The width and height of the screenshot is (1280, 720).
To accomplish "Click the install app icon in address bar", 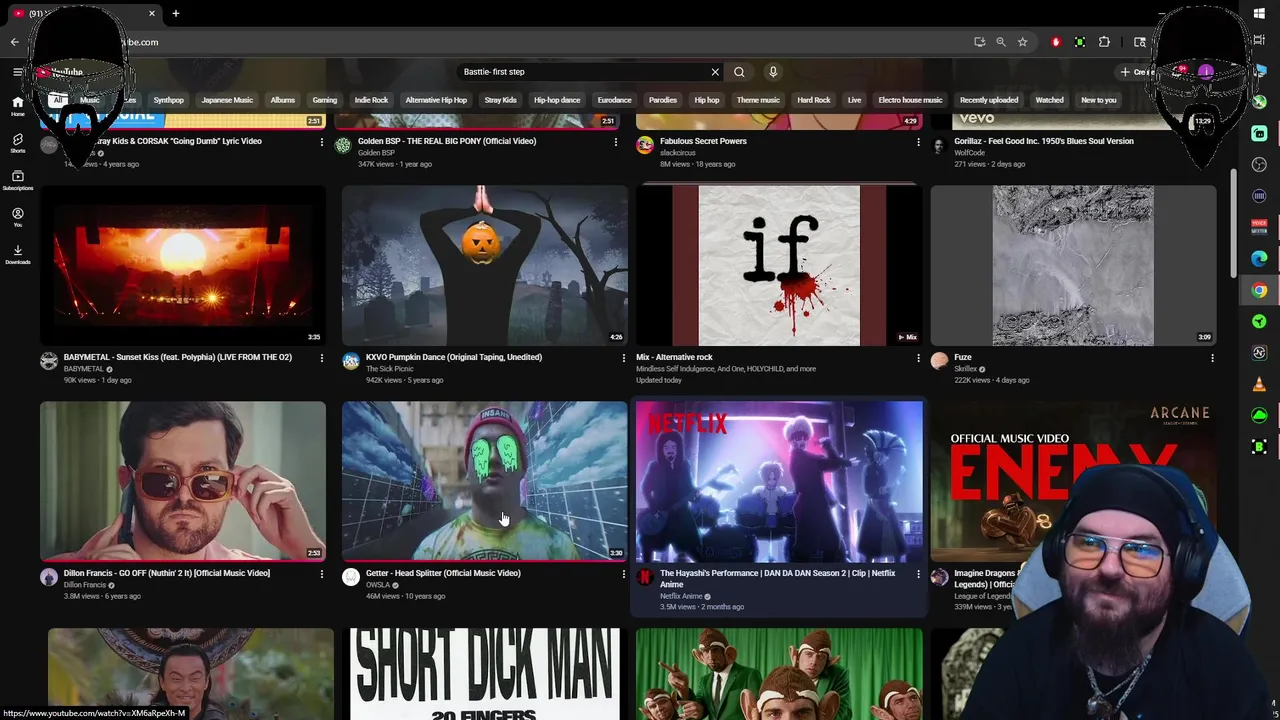I will (x=980, y=42).
